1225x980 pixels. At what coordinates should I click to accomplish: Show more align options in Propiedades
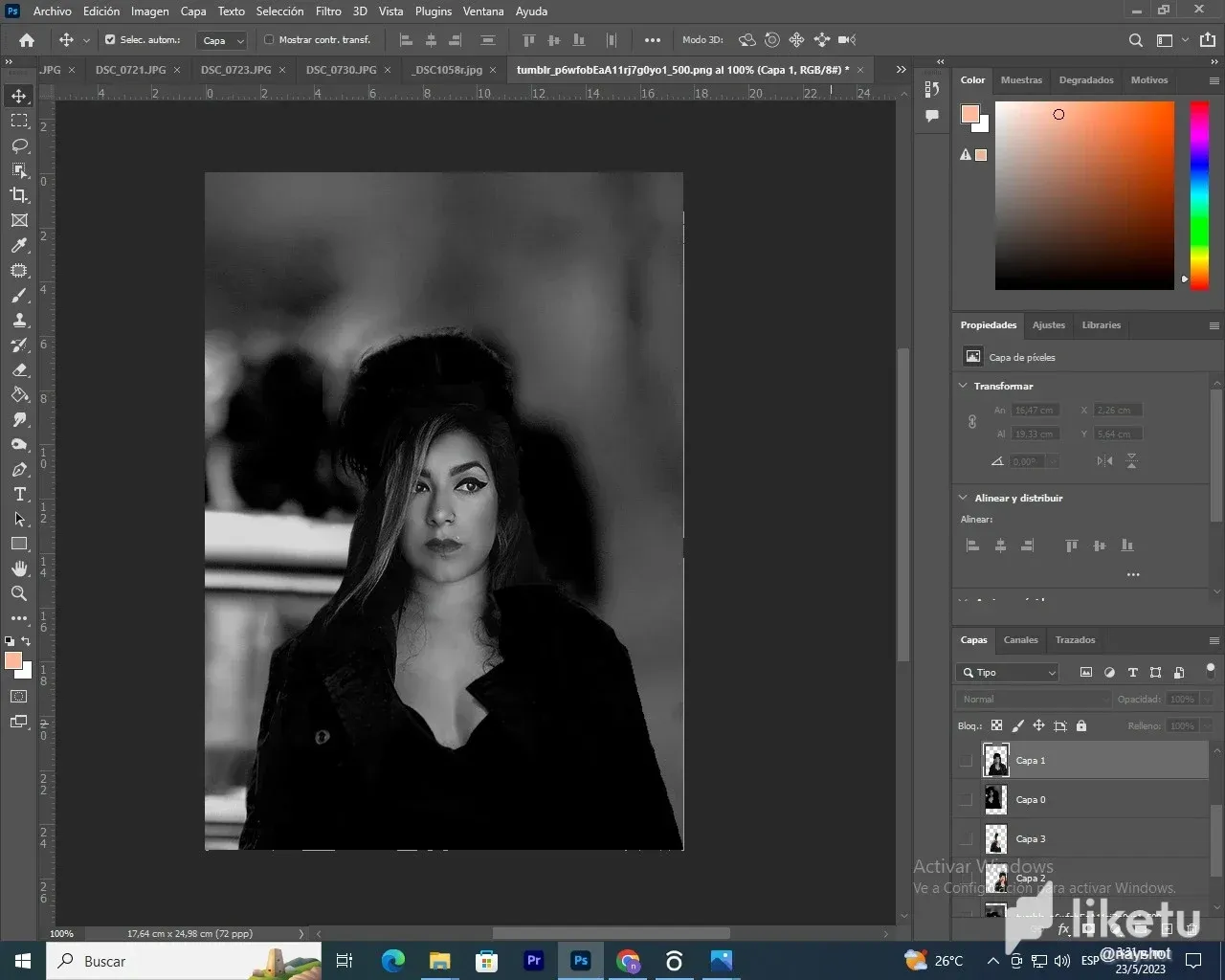click(x=1133, y=575)
